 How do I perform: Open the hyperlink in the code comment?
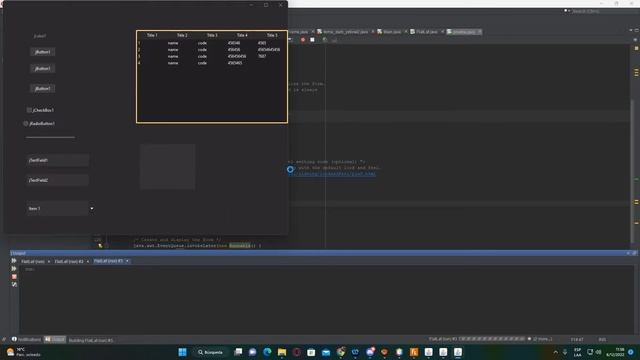click(332, 174)
